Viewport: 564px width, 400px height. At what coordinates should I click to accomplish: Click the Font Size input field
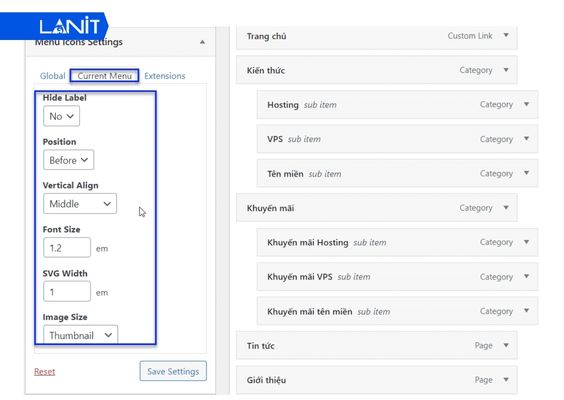[x=67, y=247]
